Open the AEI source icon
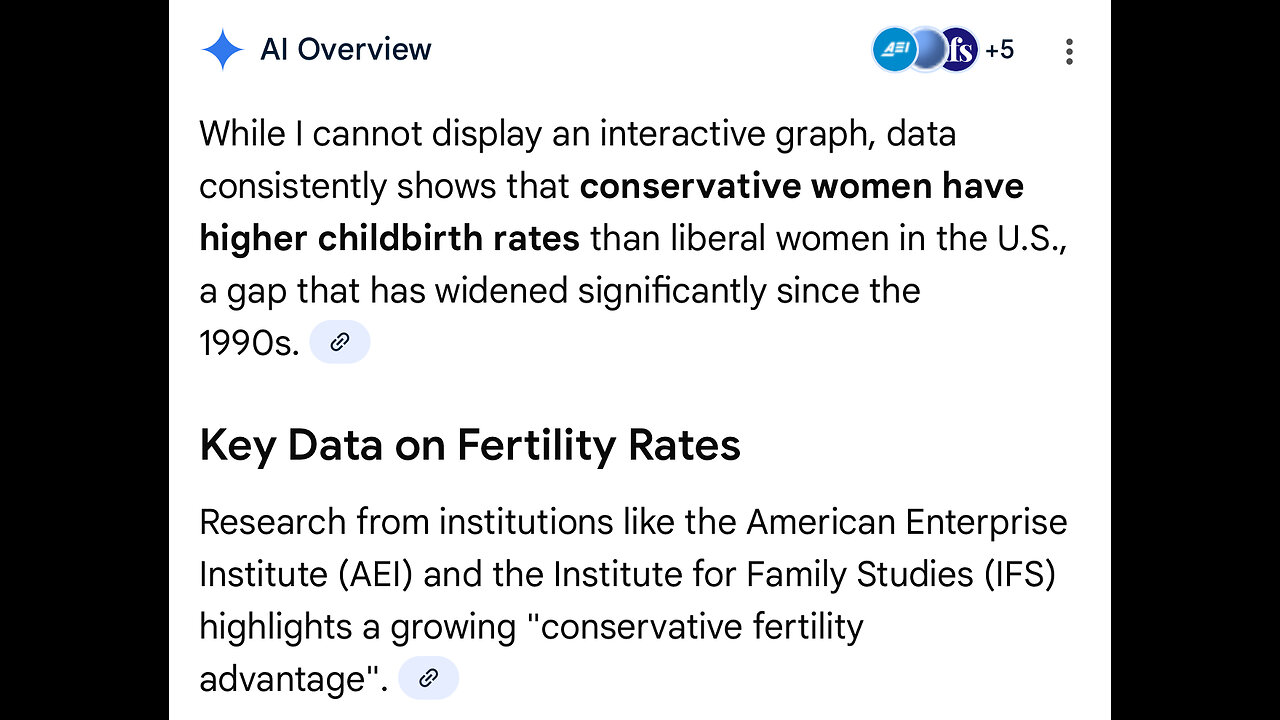The image size is (1280, 720). pos(891,50)
